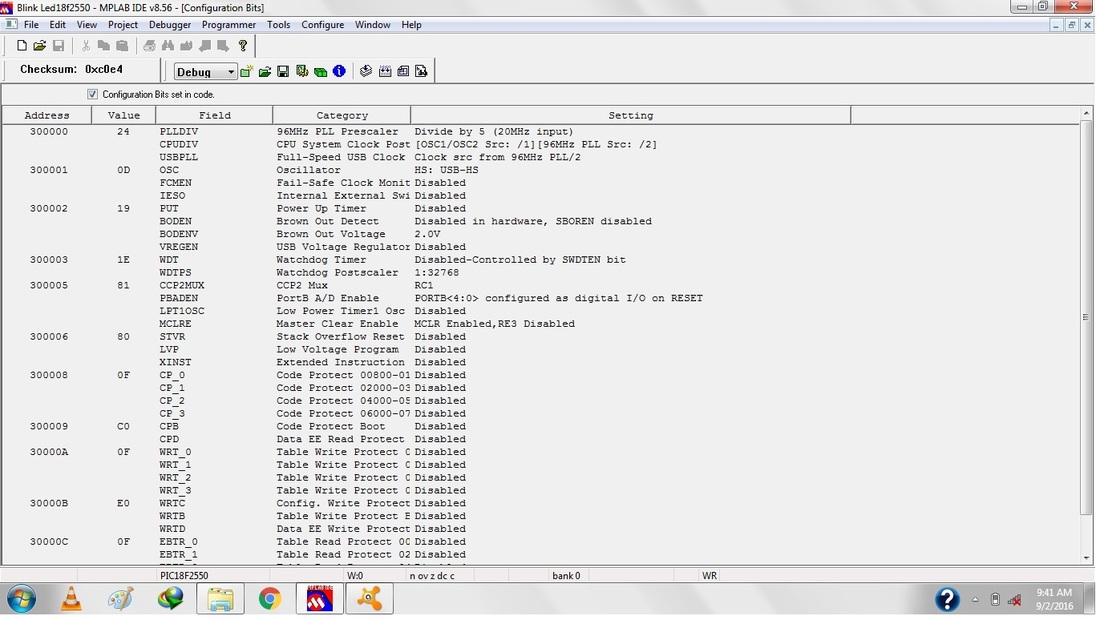1100x620 pixels.
Task: Open Windows Explorer from the taskbar
Action: pyautogui.click(x=220, y=600)
